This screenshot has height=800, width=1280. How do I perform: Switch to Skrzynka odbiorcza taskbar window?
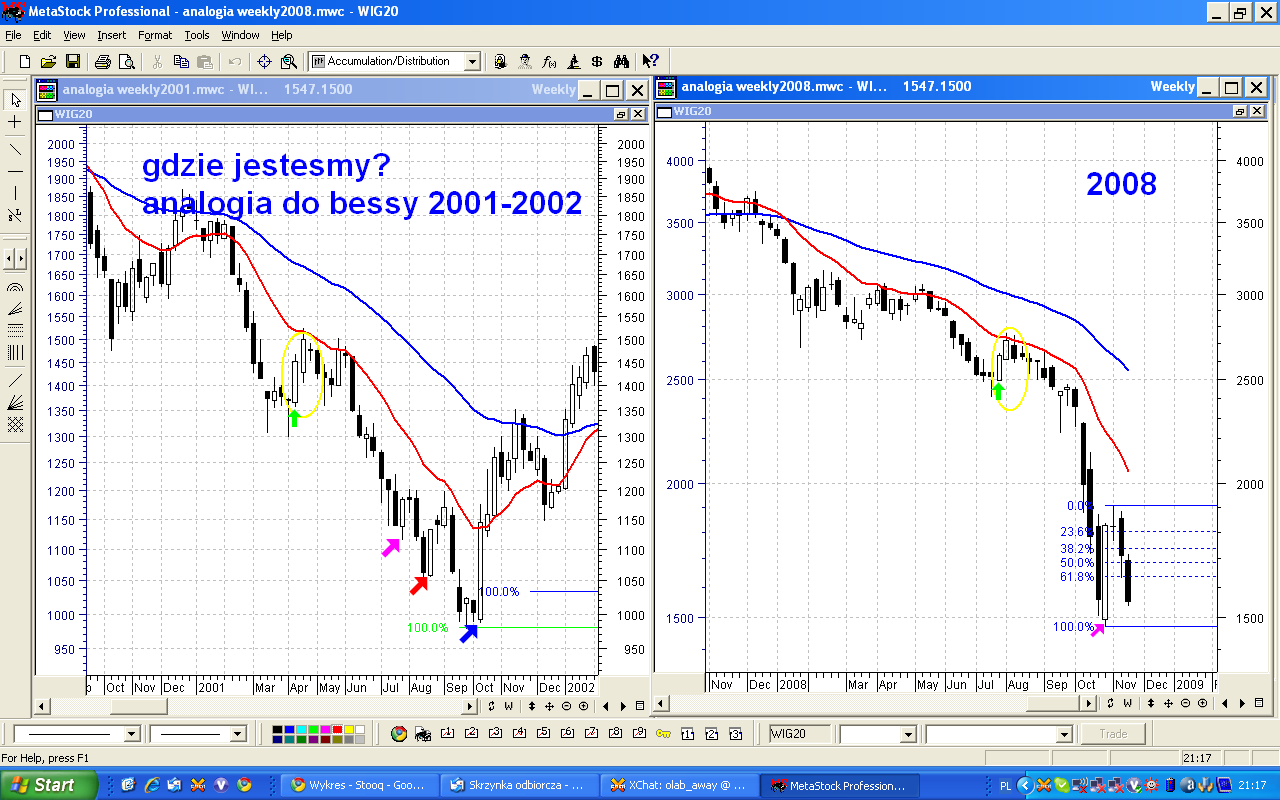pyautogui.click(x=519, y=785)
